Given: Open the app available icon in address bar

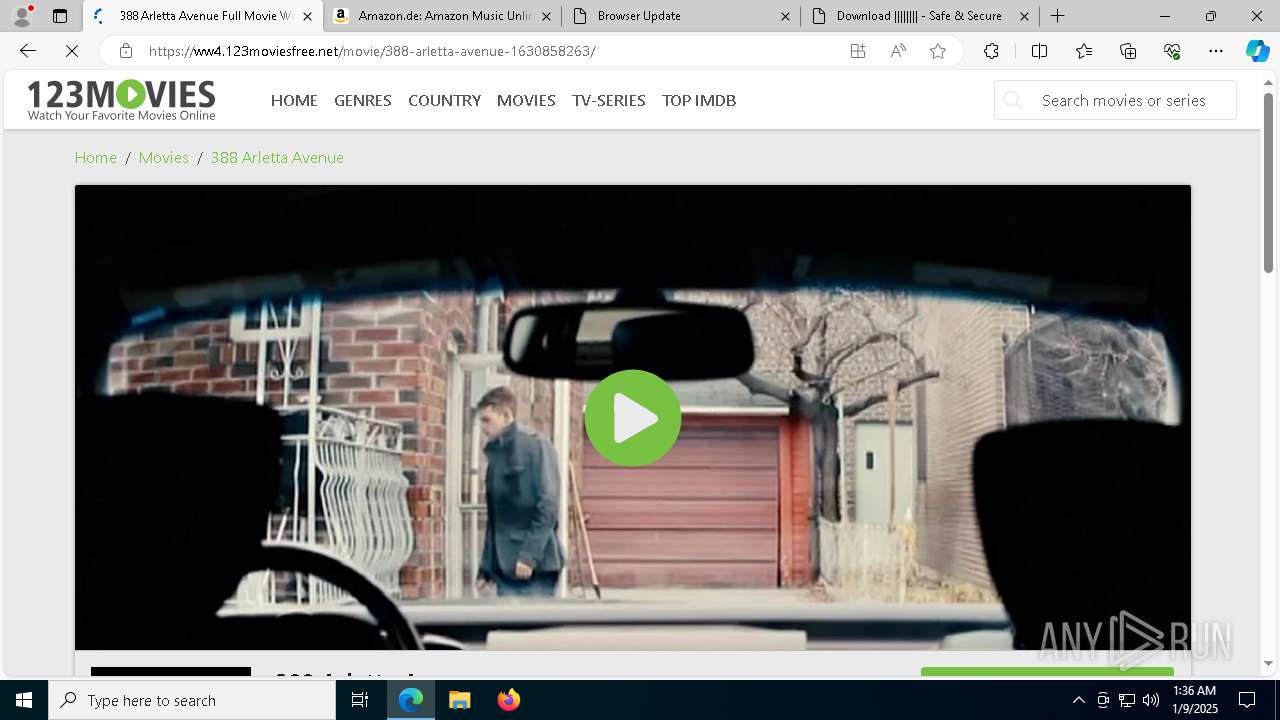Looking at the screenshot, I should click(x=858, y=51).
